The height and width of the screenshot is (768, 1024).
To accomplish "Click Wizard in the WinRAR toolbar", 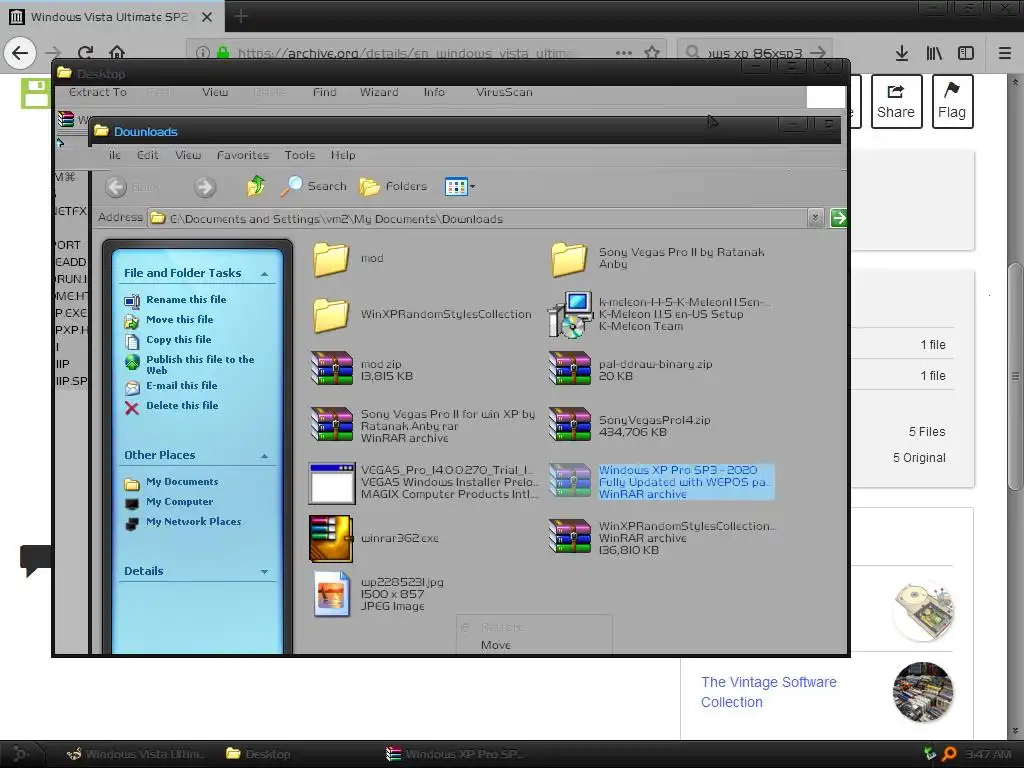I will click(379, 92).
